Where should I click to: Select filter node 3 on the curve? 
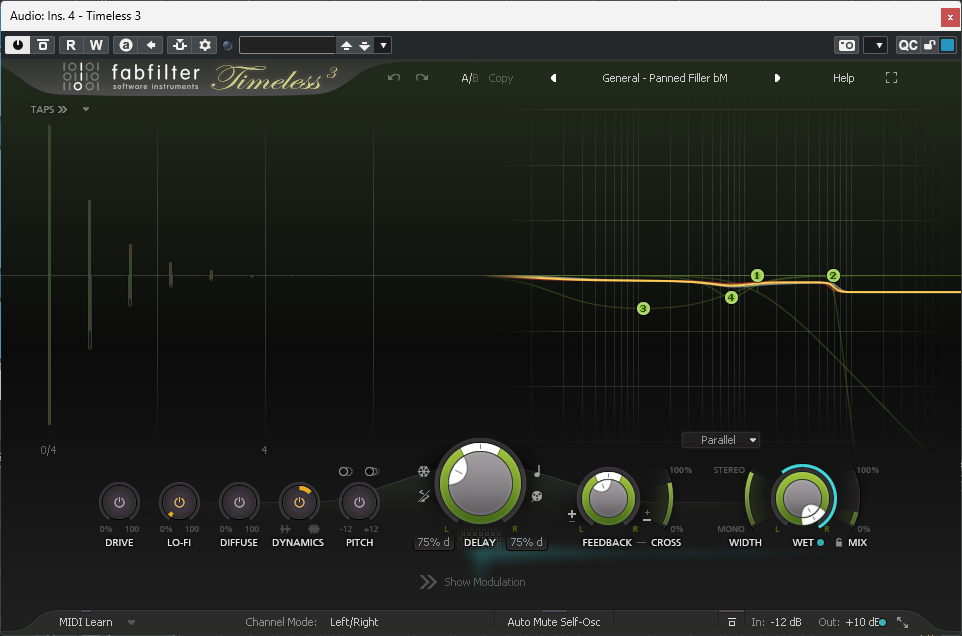643,309
